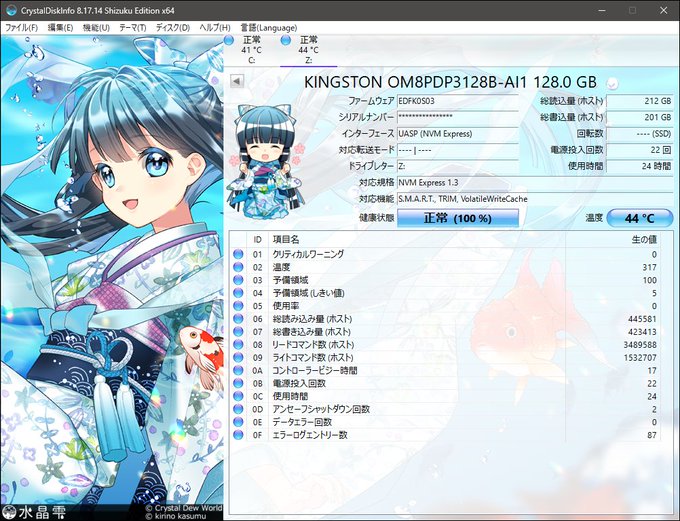This screenshot has height=521, width=680.
Task: Open the ディスク(D) menu
Action: pyautogui.click(x=173, y=28)
